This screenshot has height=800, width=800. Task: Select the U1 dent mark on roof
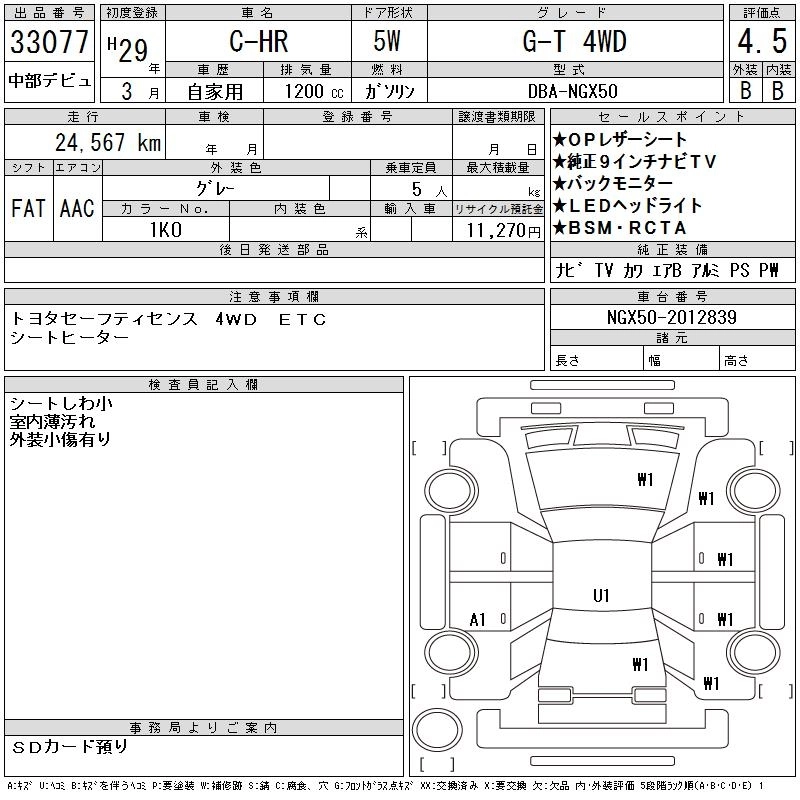601,595
